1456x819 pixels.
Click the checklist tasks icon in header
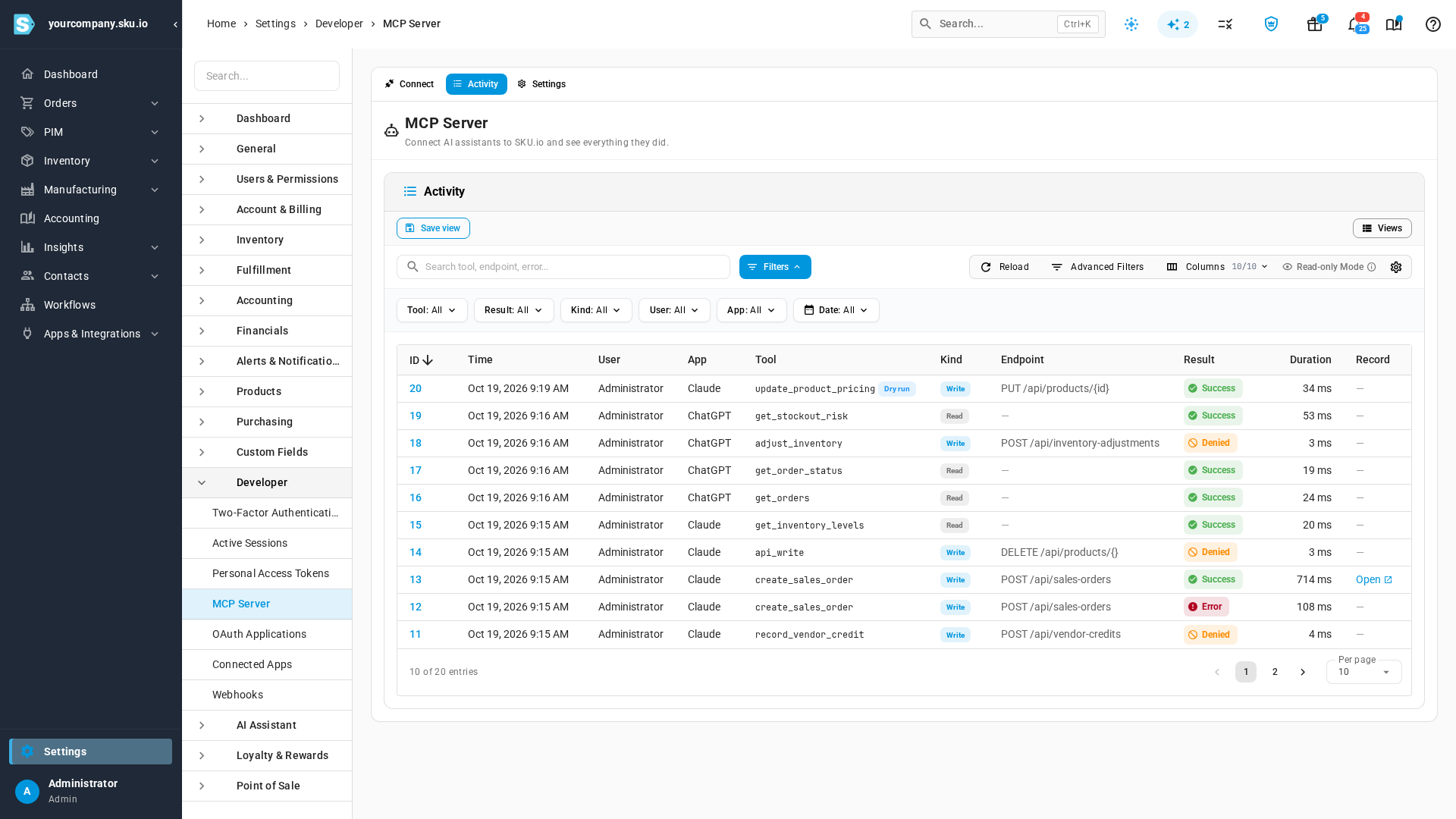coord(1225,24)
